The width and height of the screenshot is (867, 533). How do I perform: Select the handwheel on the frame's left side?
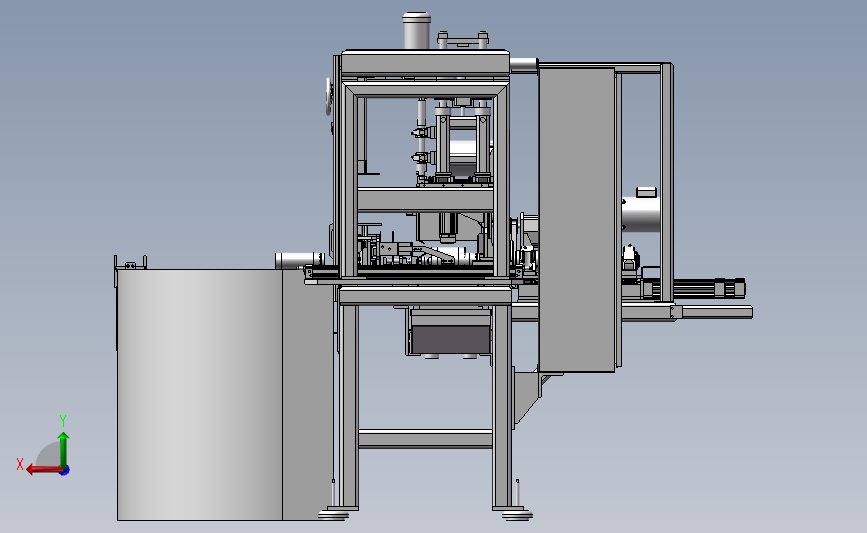(329, 97)
